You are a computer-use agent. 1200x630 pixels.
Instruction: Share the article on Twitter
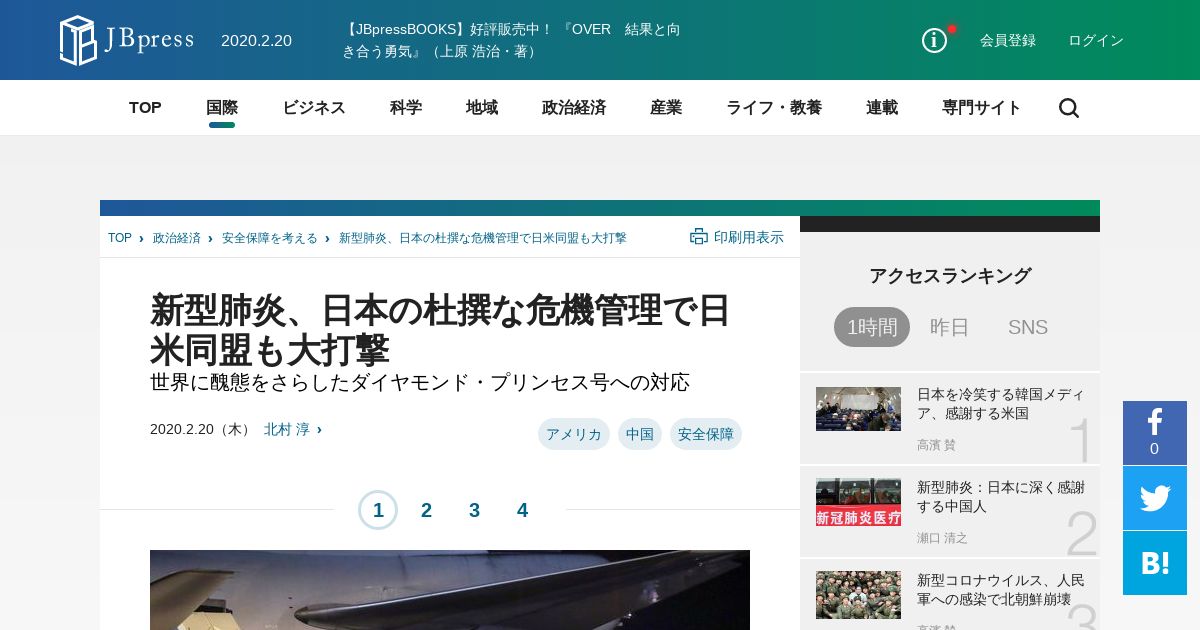click(x=1155, y=498)
